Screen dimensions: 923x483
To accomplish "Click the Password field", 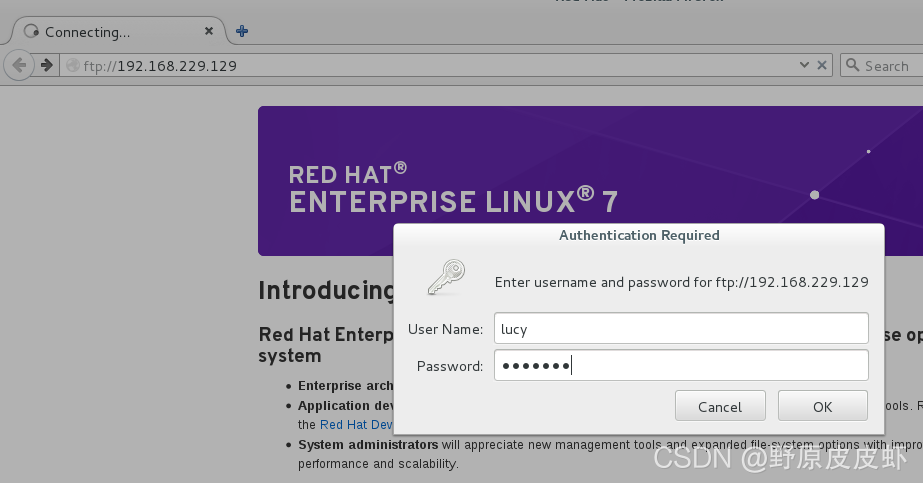I will 681,365.
